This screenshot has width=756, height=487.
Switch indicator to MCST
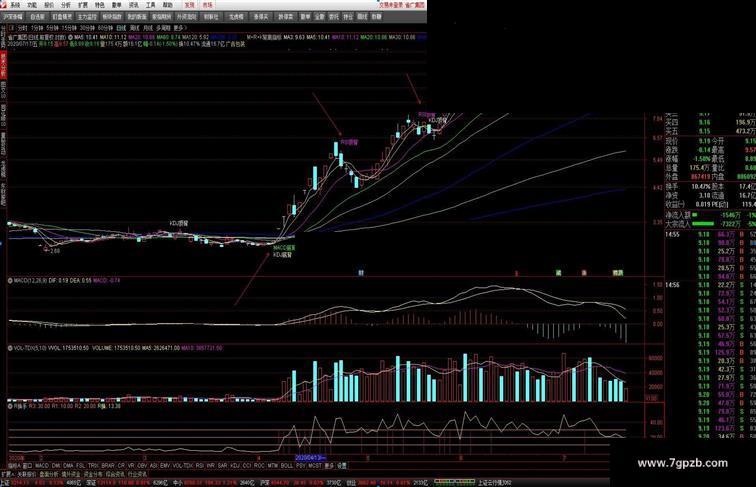click(x=314, y=466)
